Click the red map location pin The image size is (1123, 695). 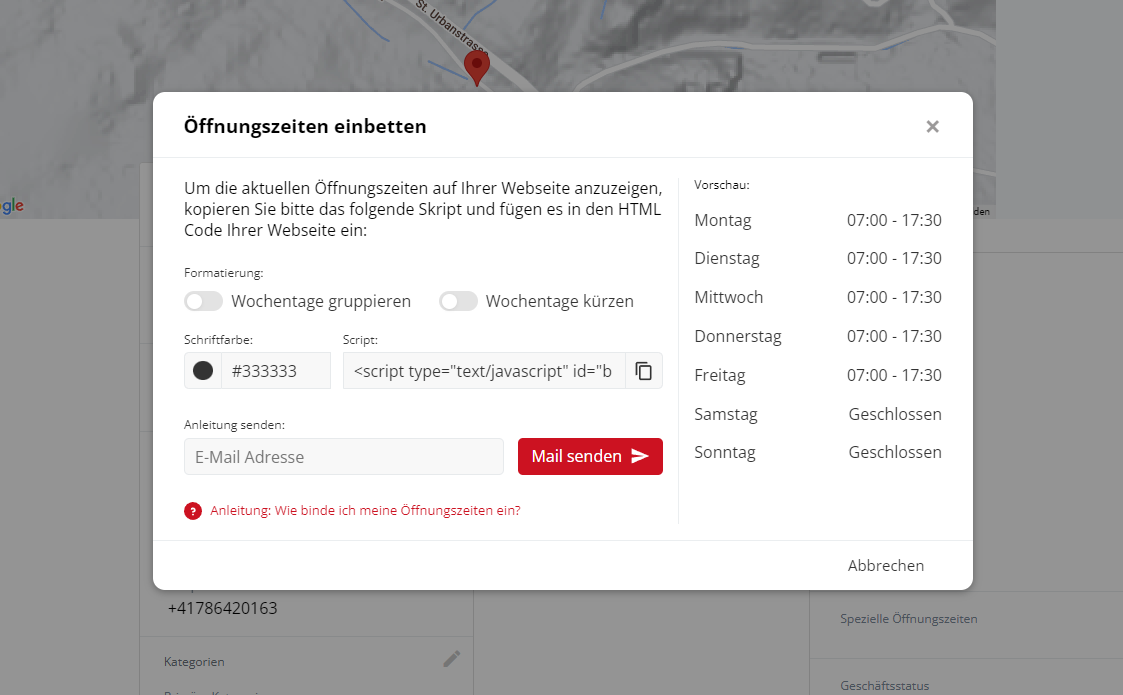pos(477,67)
